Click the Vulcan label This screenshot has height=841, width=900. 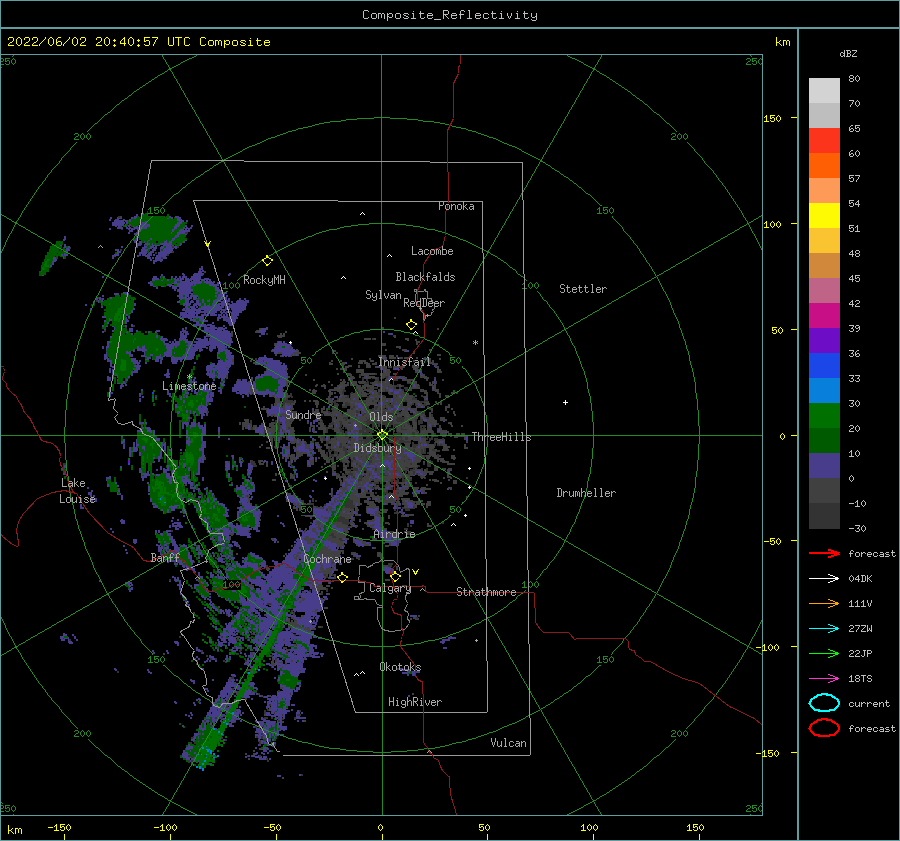(x=508, y=743)
